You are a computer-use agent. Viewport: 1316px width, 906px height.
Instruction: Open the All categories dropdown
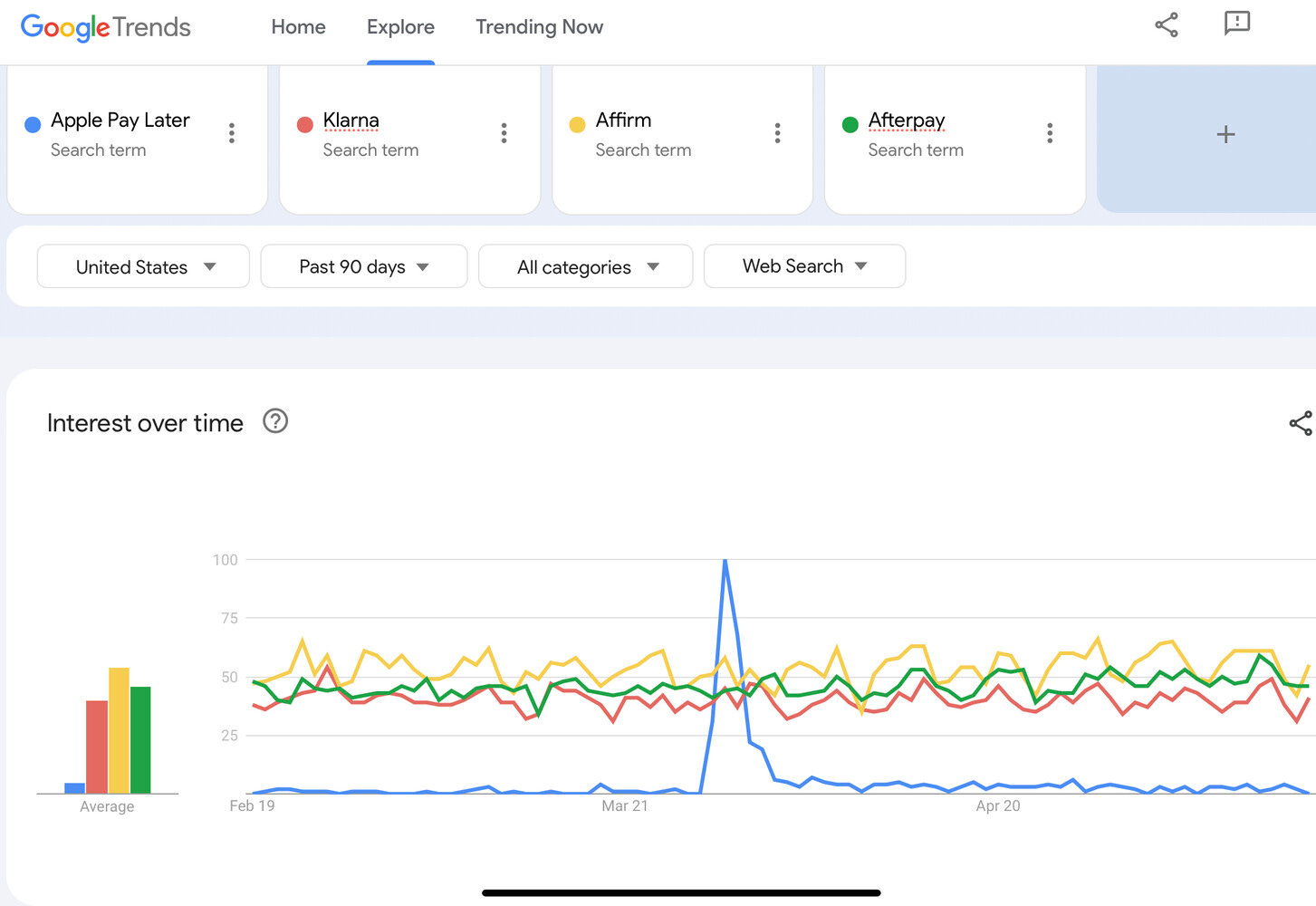585,266
